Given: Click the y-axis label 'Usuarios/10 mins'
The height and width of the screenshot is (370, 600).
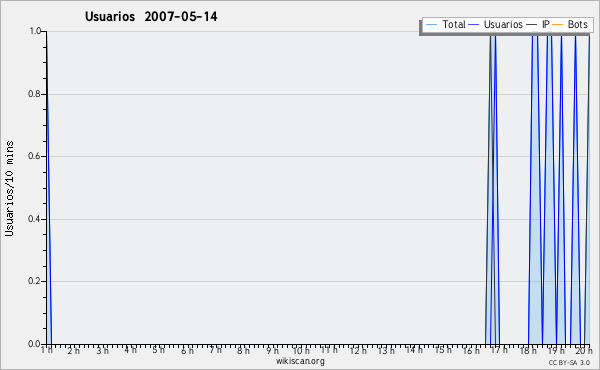Looking at the screenshot, I should point(10,189).
